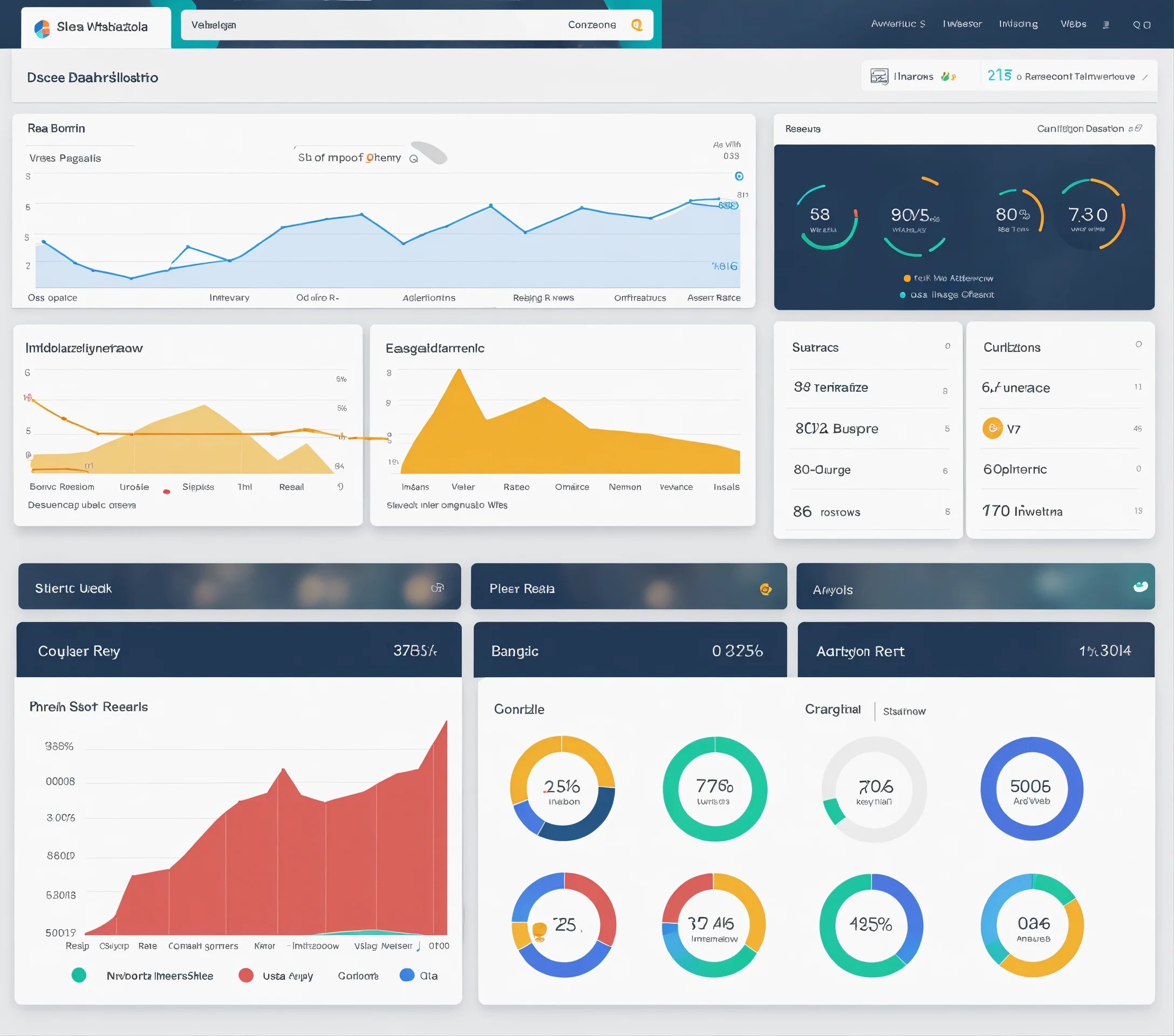Click the Gorloorts legend label
The image size is (1174, 1036).
click(358, 976)
